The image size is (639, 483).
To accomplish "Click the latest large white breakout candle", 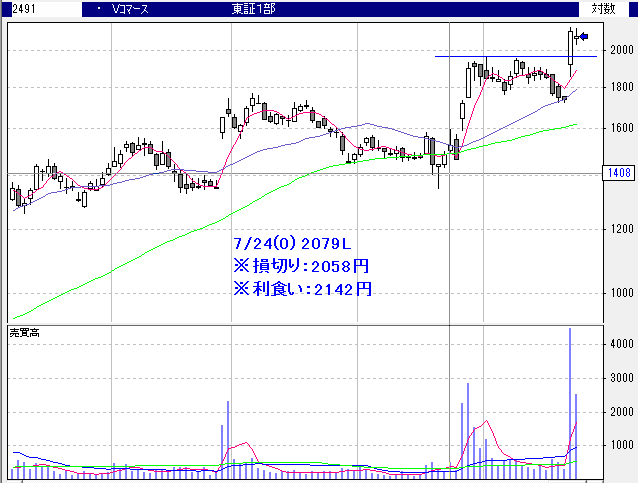I will pyautogui.click(x=570, y=48).
